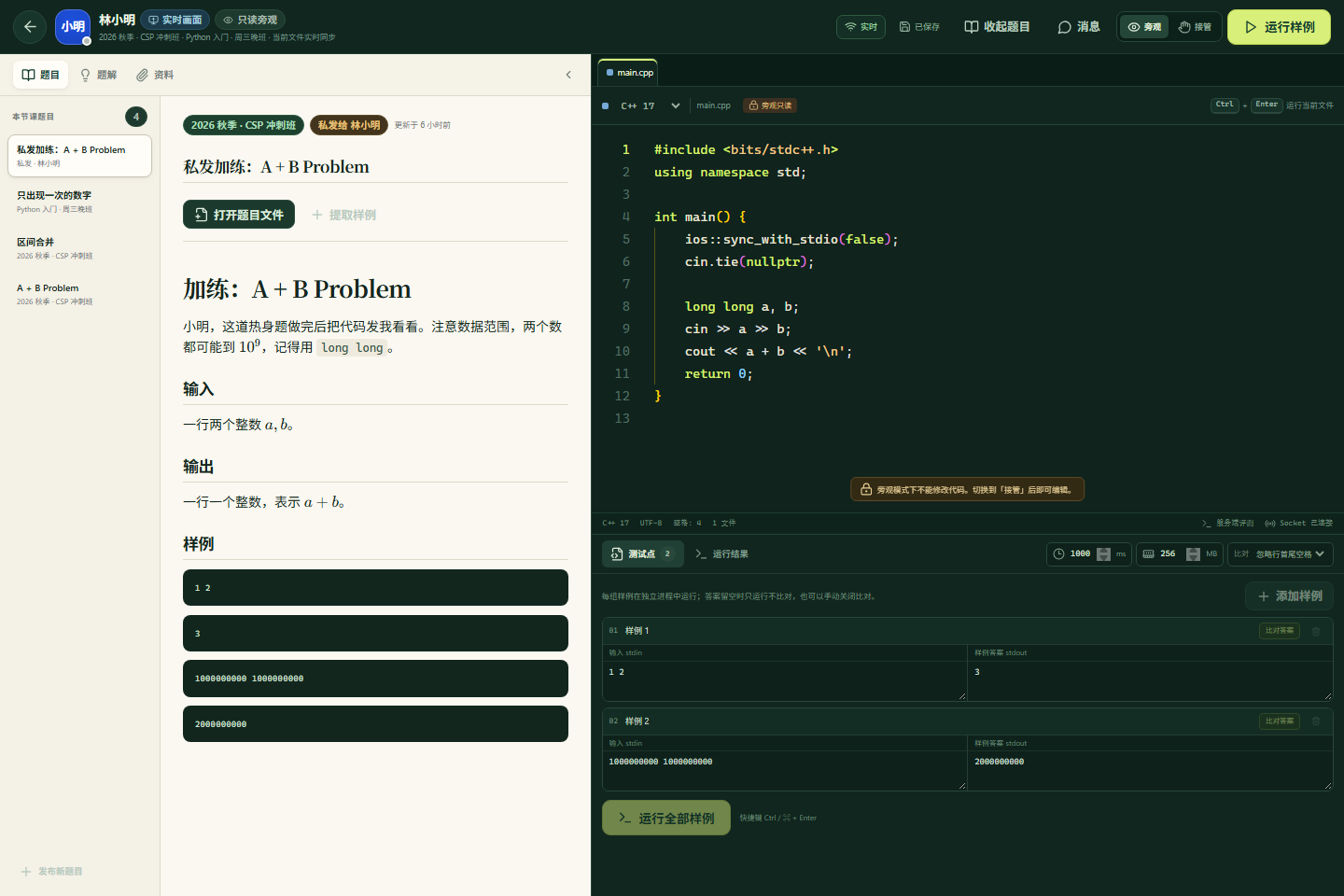
Task: Switch to 旁观 spectate mode
Action: 1144,27
